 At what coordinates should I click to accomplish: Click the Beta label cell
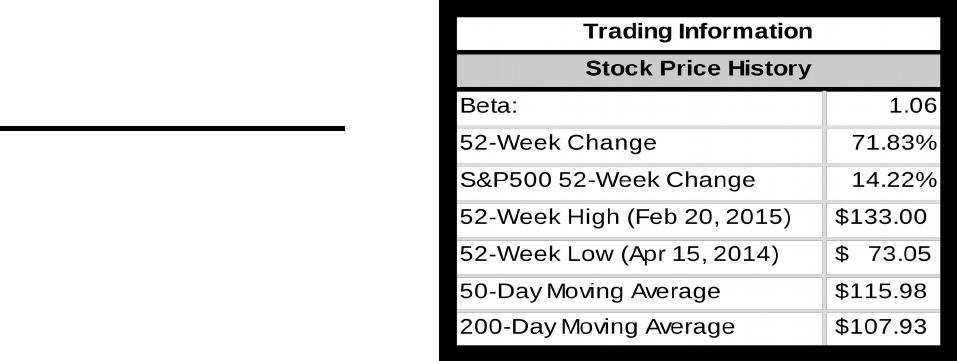[641, 108]
